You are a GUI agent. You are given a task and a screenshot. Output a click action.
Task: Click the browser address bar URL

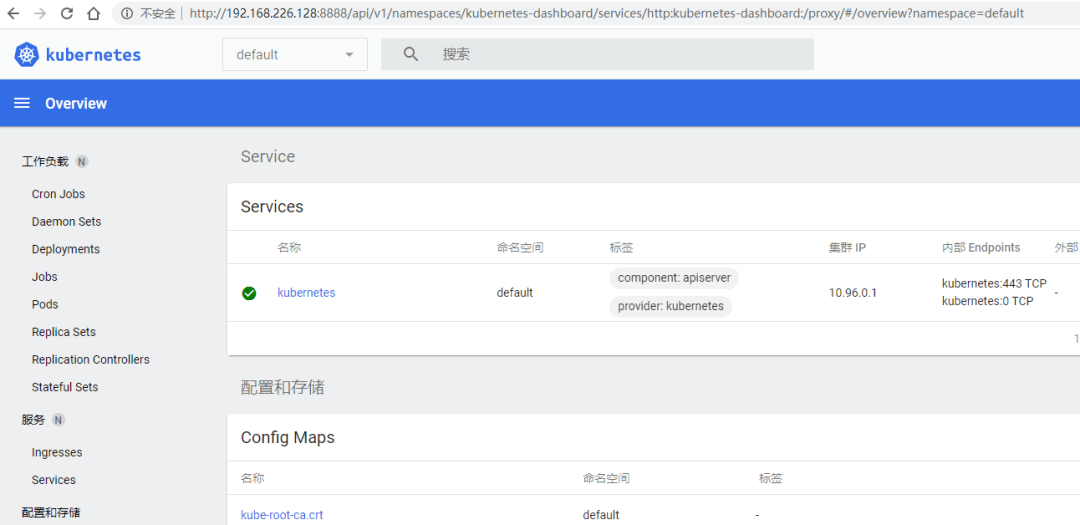tap(606, 13)
